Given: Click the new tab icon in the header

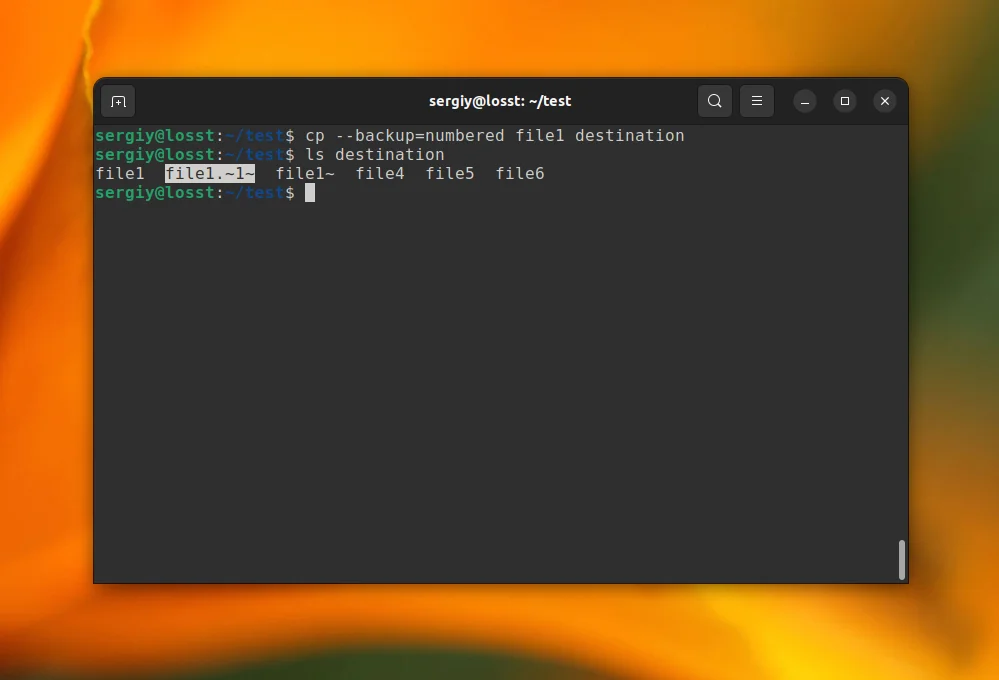Looking at the screenshot, I should (118, 101).
